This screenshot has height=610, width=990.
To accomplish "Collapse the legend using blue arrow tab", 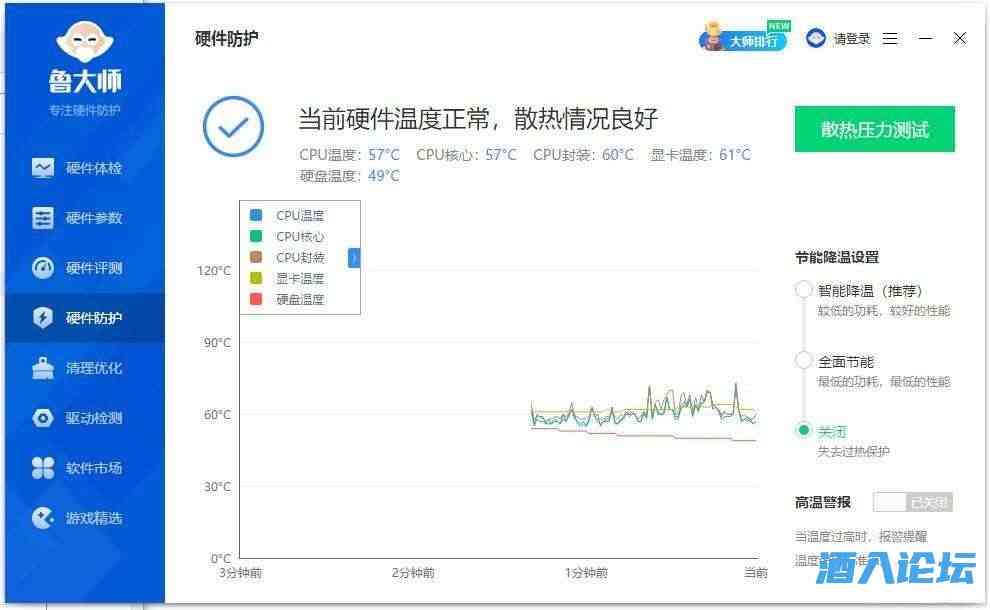I will [x=354, y=258].
